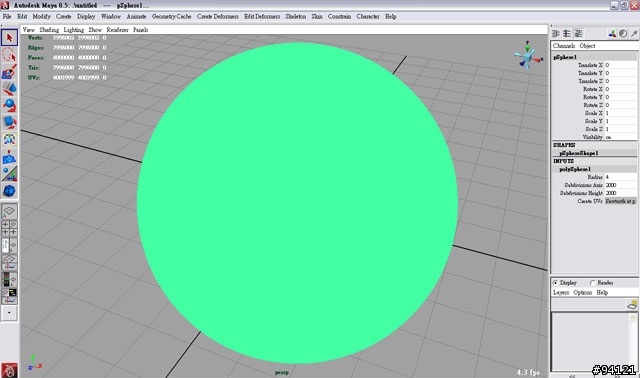Show the Attribute Editor via first panel icon
This screenshot has width=640, height=378.
click(x=556, y=33)
